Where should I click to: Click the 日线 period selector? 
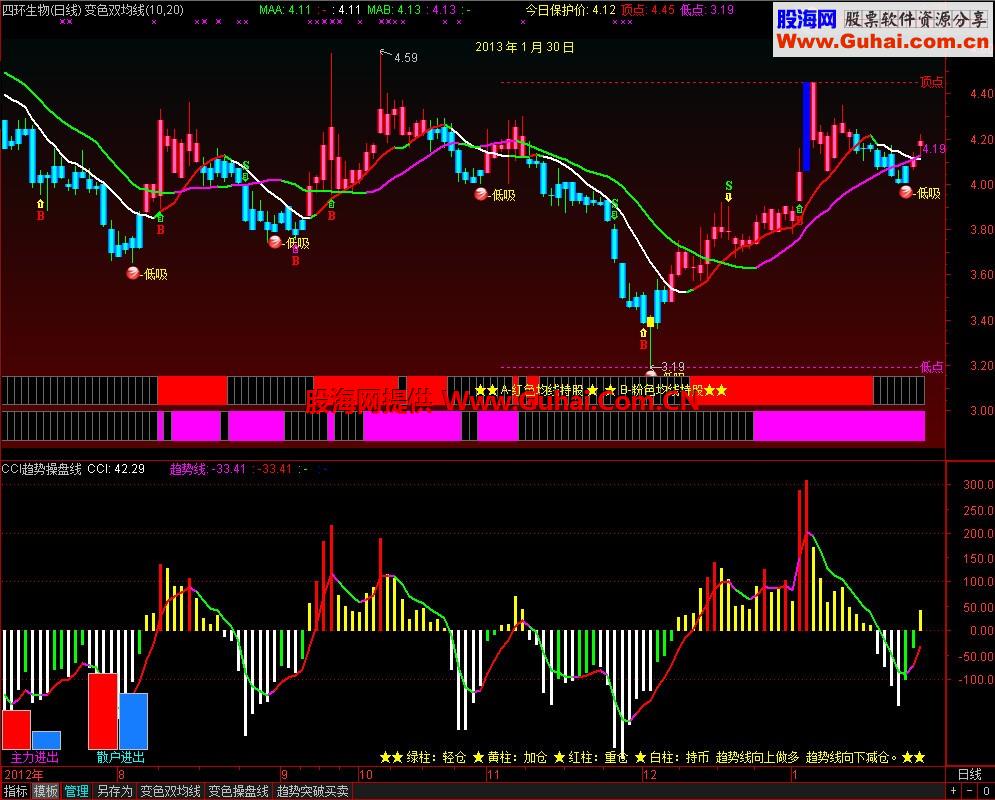pos(970,774)
